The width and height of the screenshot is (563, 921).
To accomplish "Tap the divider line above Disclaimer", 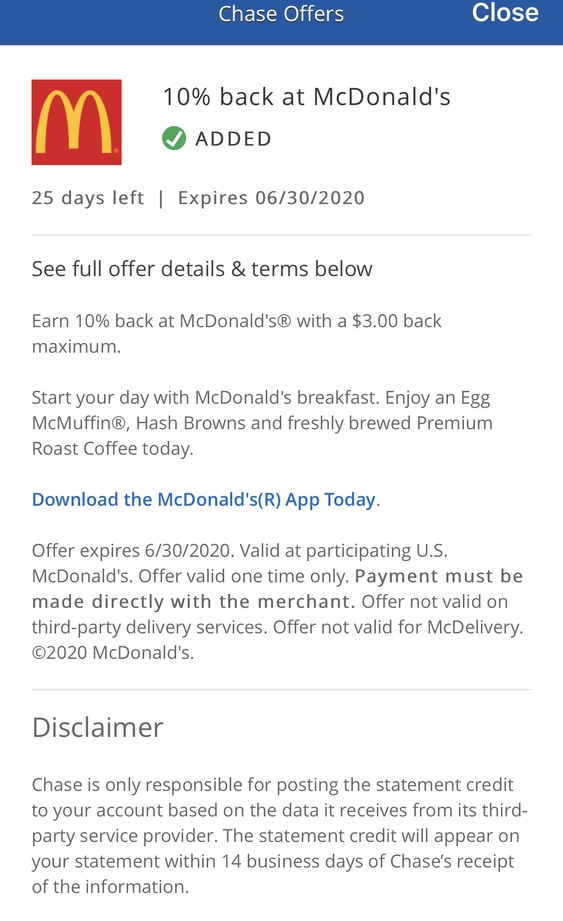I will (281, 690).
